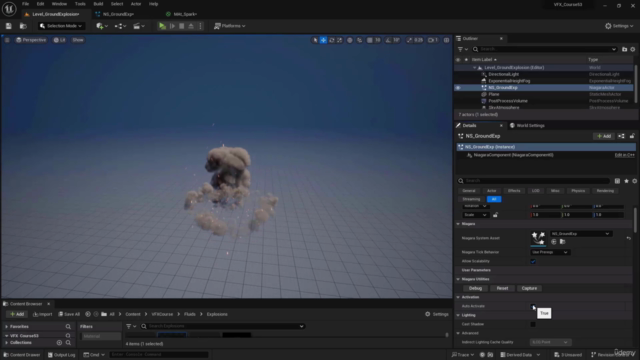The width and height of the screenshot is (640, 360).
Task: Open the Platforms dropdown
Action: pyautogui.click(x=230, y=26)
